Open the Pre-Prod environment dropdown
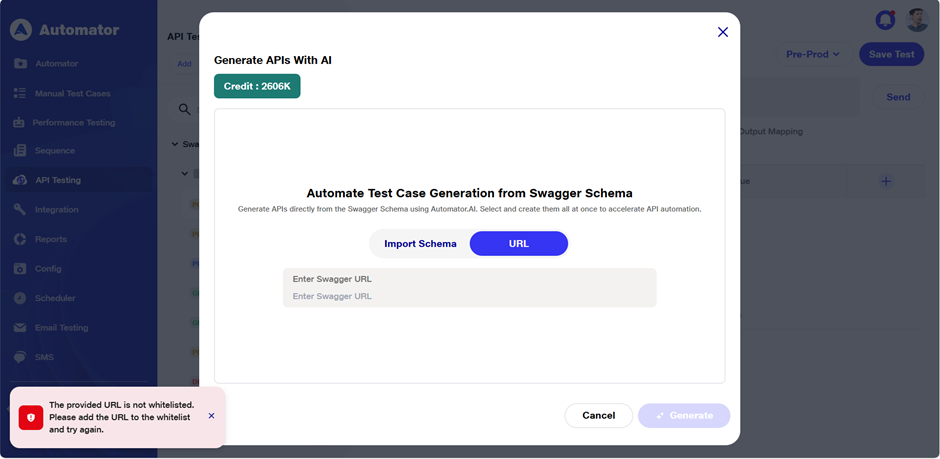940x459 pixels. click(x=812, y=54)
